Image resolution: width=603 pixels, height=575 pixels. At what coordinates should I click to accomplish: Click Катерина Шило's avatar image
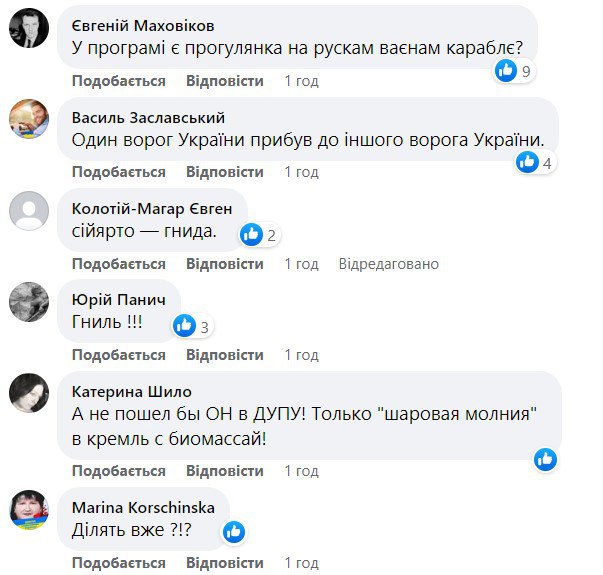click(x=29, y=392)
